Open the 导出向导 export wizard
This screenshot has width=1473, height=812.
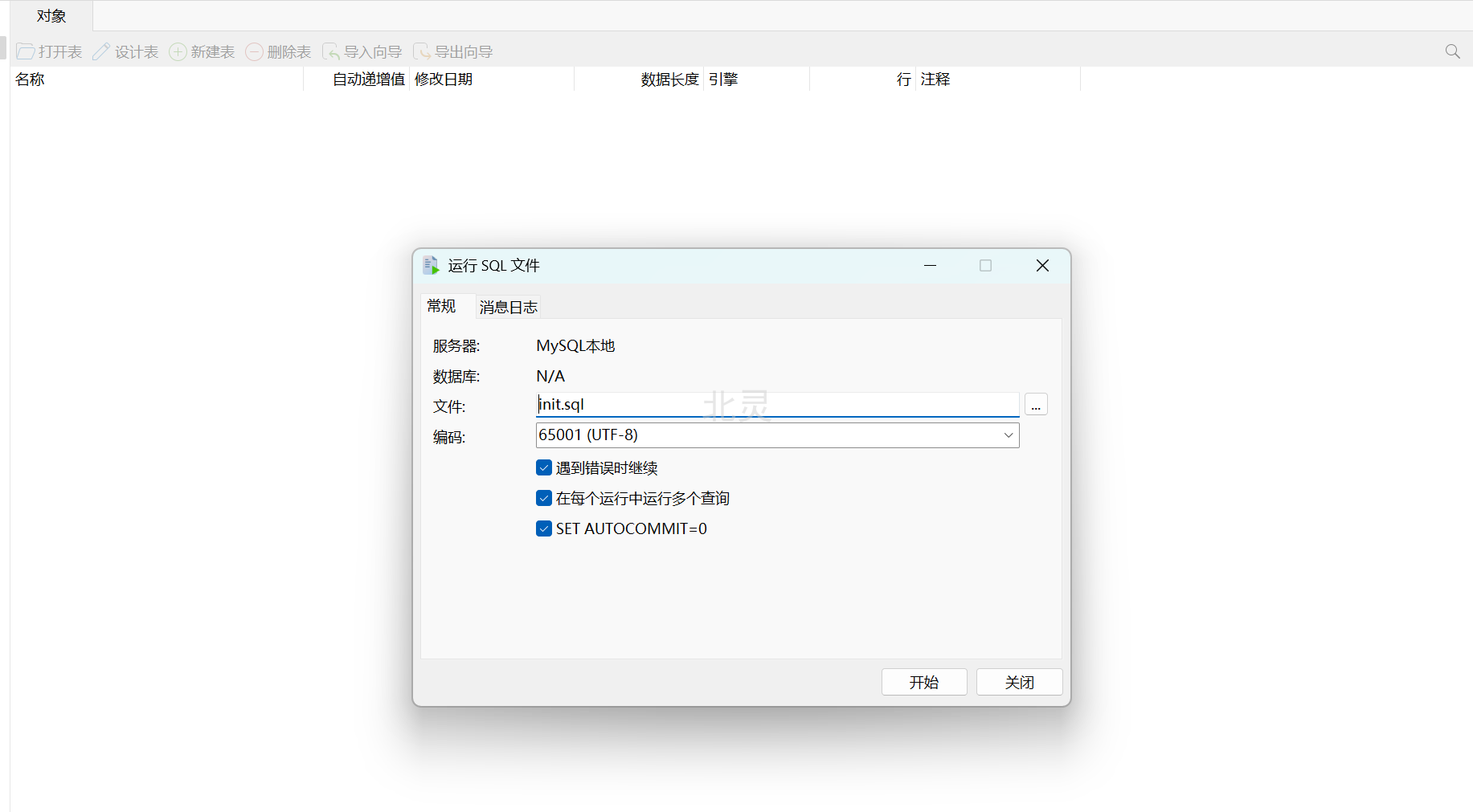452,52
